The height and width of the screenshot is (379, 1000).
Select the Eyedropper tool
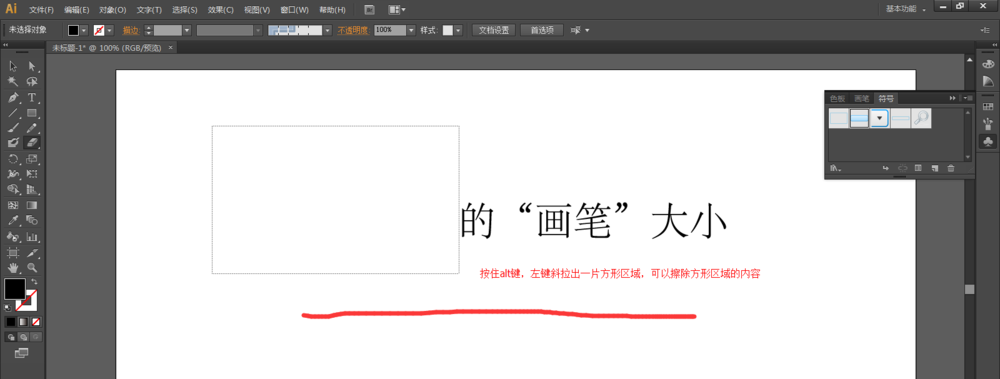[x=13, y=220]
